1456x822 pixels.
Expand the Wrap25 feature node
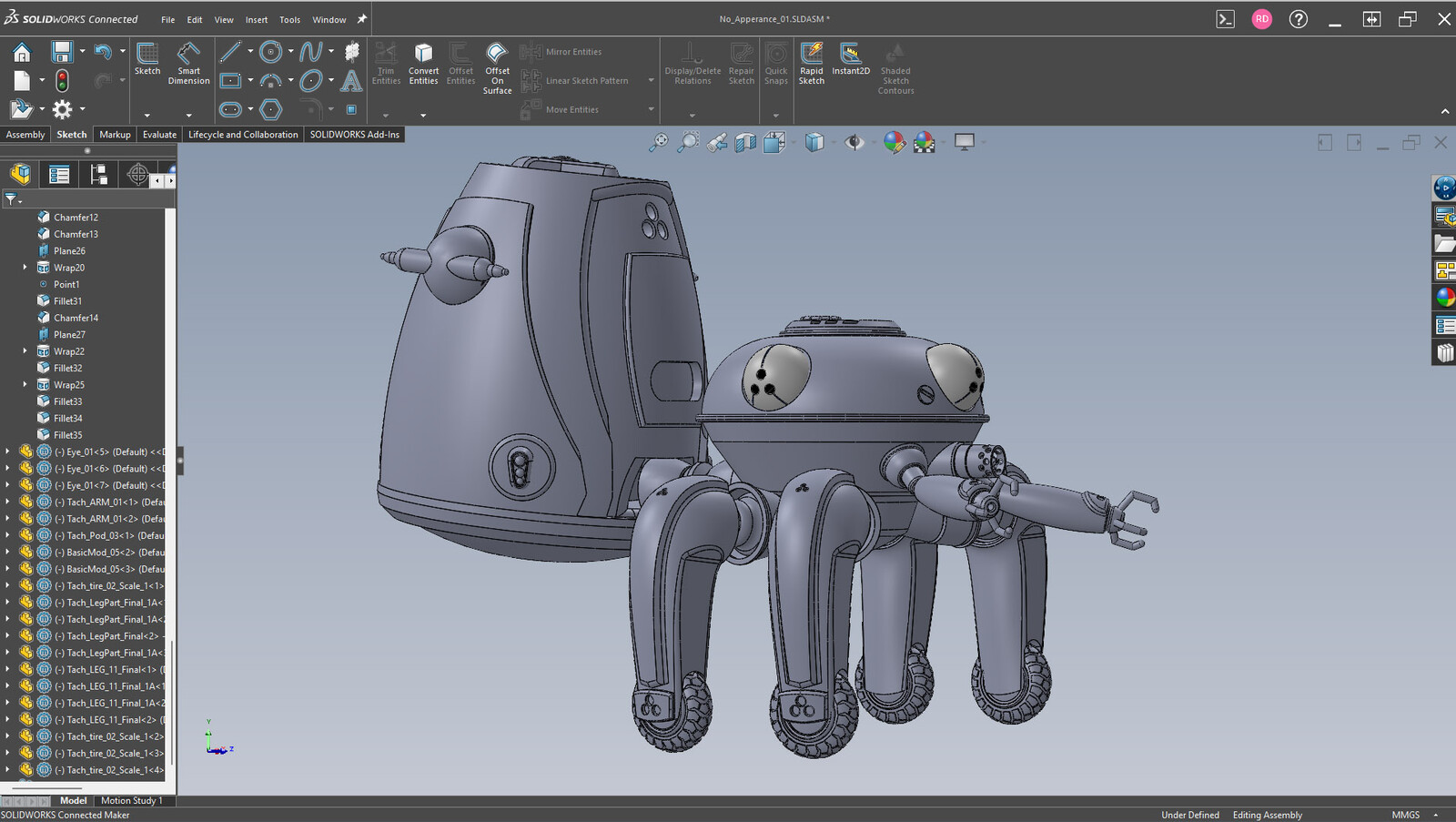(25, 384)
